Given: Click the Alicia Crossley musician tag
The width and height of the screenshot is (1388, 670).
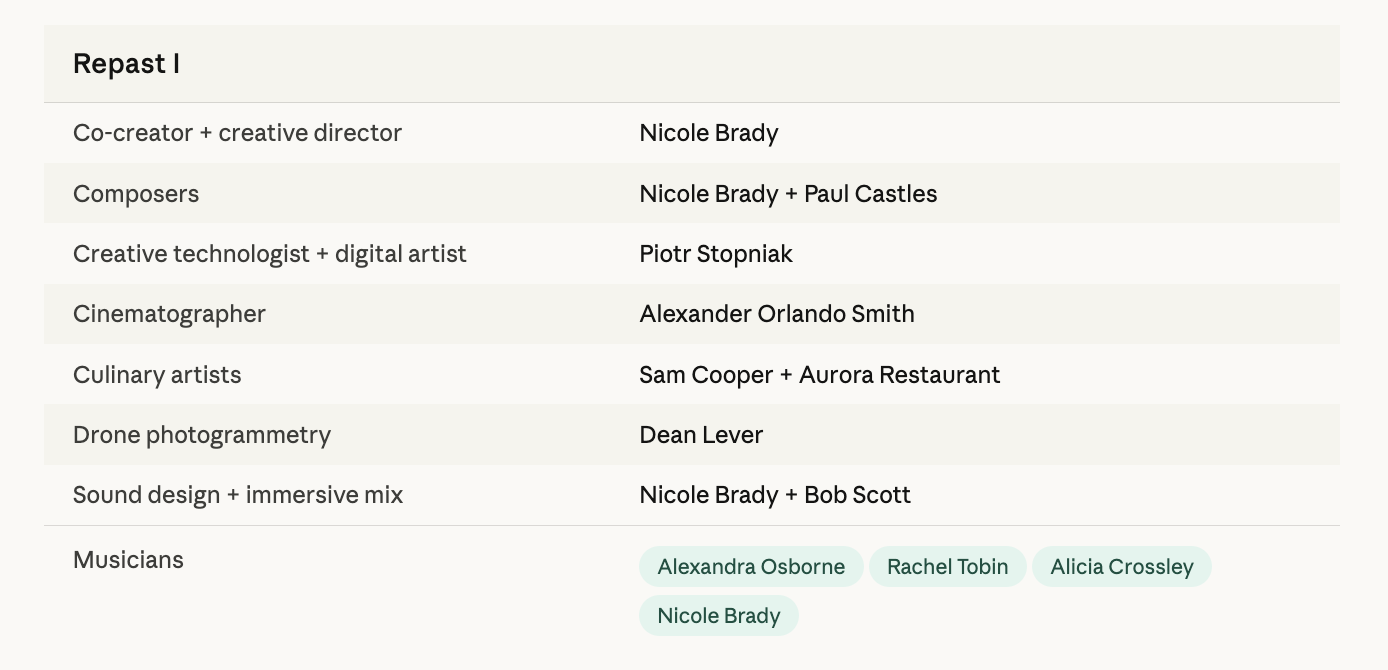Looking at the screenshot, I should [1121, 567].
